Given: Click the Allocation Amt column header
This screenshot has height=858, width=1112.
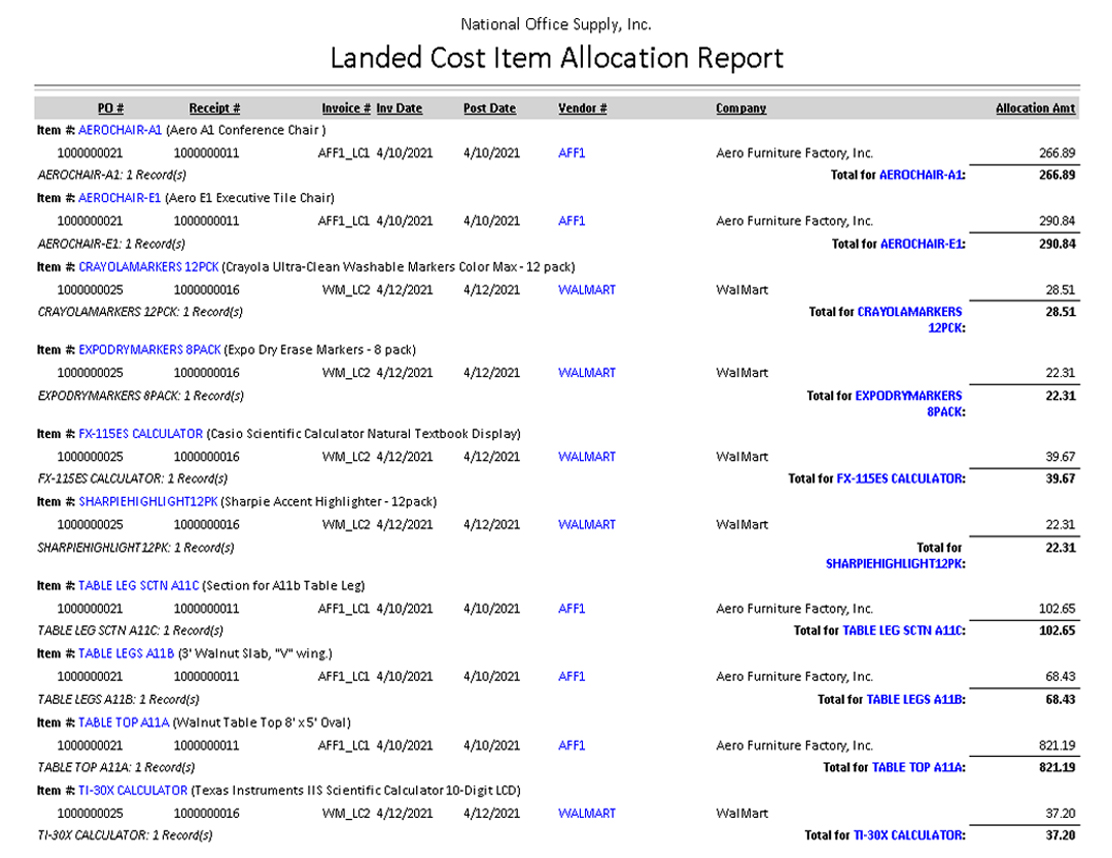Looking at the screenshot, I should tap(1035, 109).
